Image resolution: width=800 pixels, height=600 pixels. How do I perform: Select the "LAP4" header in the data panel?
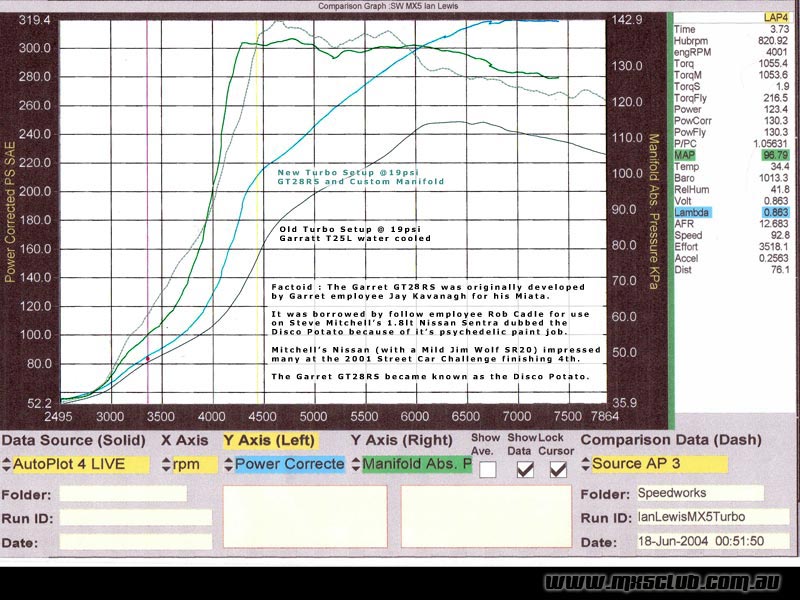(776, 18)
